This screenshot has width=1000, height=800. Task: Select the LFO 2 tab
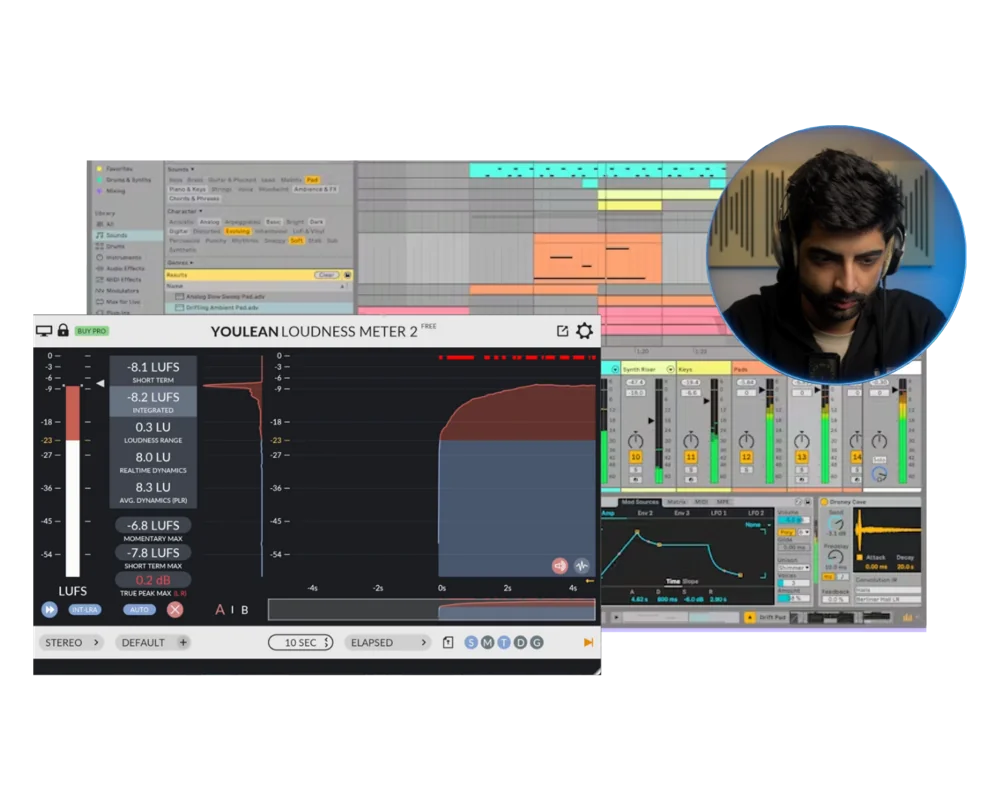click(756, 513)
